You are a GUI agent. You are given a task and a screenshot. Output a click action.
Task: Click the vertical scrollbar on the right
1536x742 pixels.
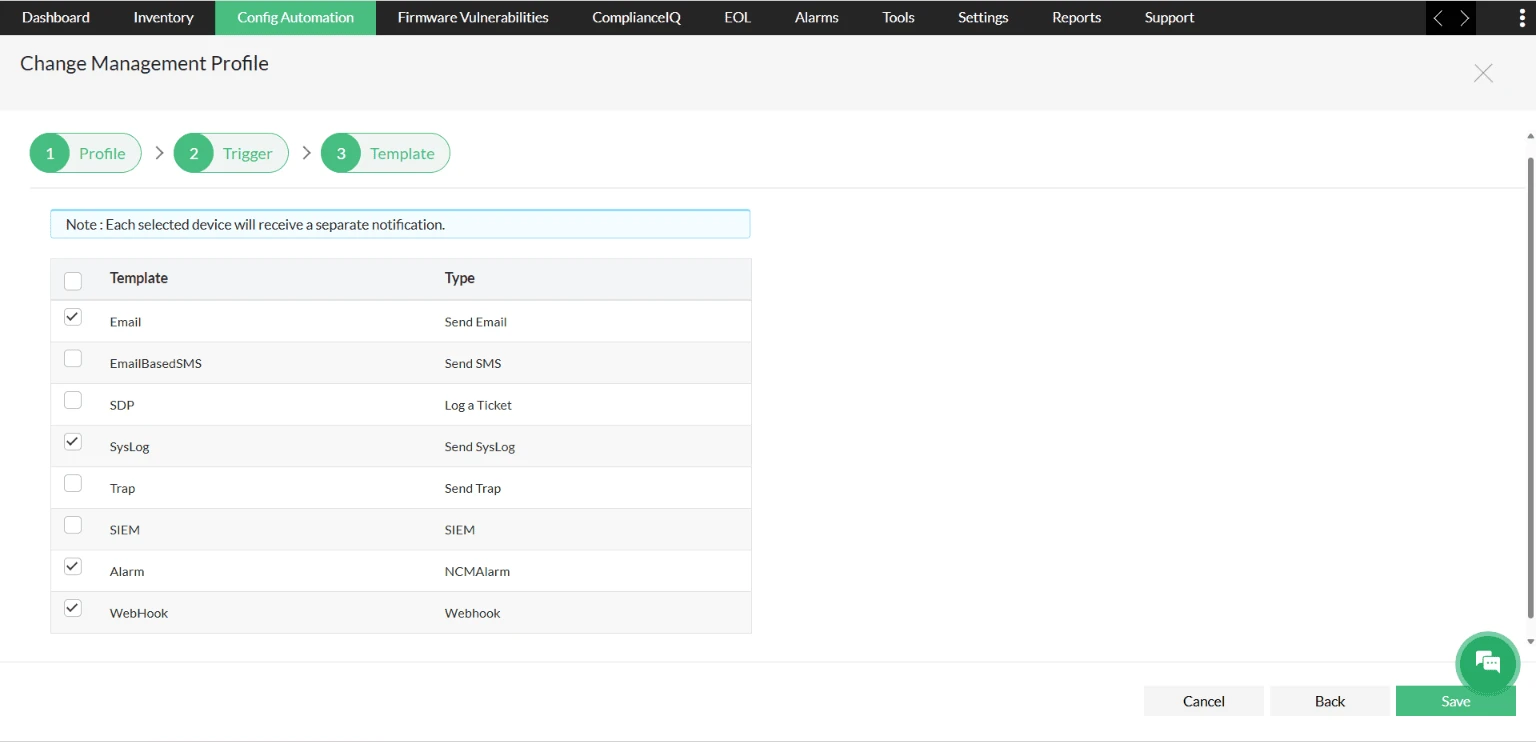click(x=1530, y=390)
